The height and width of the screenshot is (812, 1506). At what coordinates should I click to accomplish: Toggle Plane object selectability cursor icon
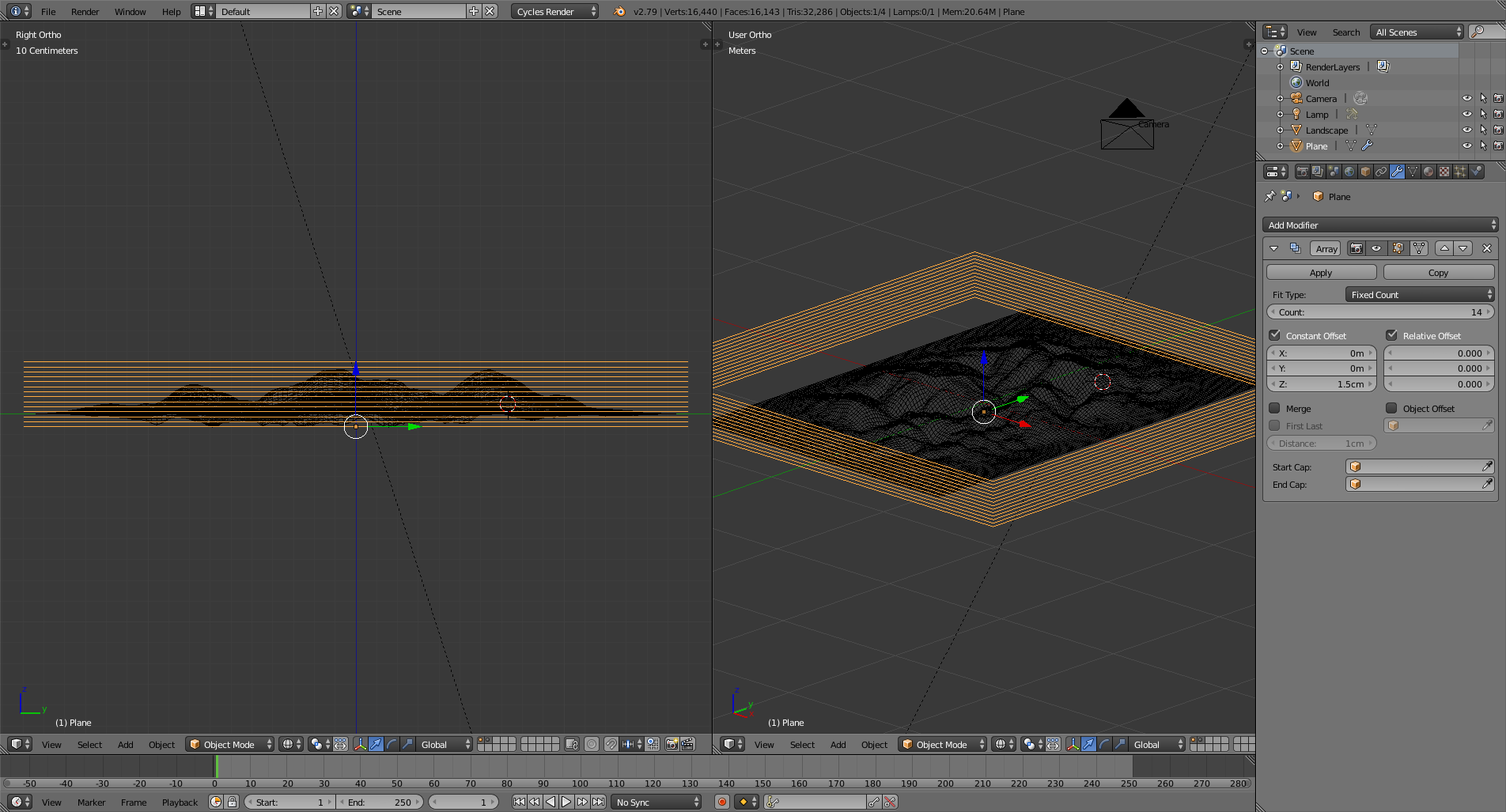pos(1482,145)
